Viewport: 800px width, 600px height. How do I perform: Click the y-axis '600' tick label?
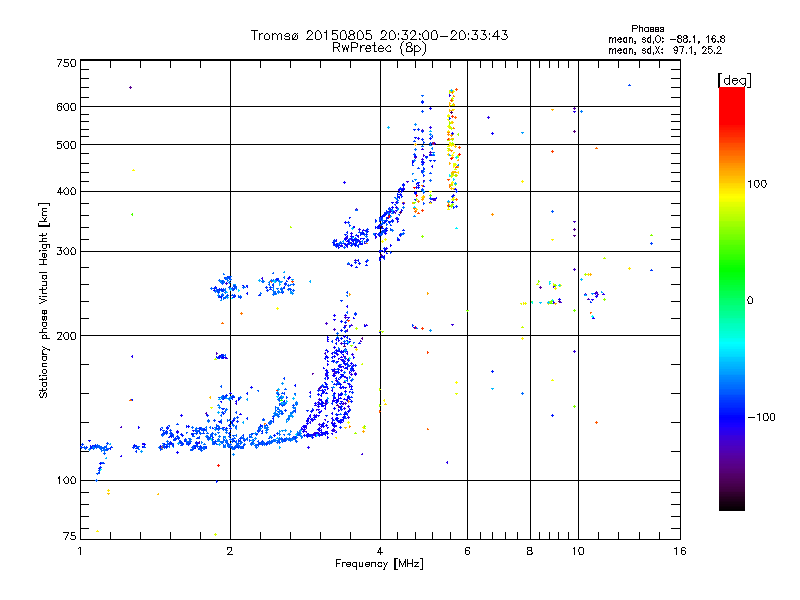click(66, 107)
